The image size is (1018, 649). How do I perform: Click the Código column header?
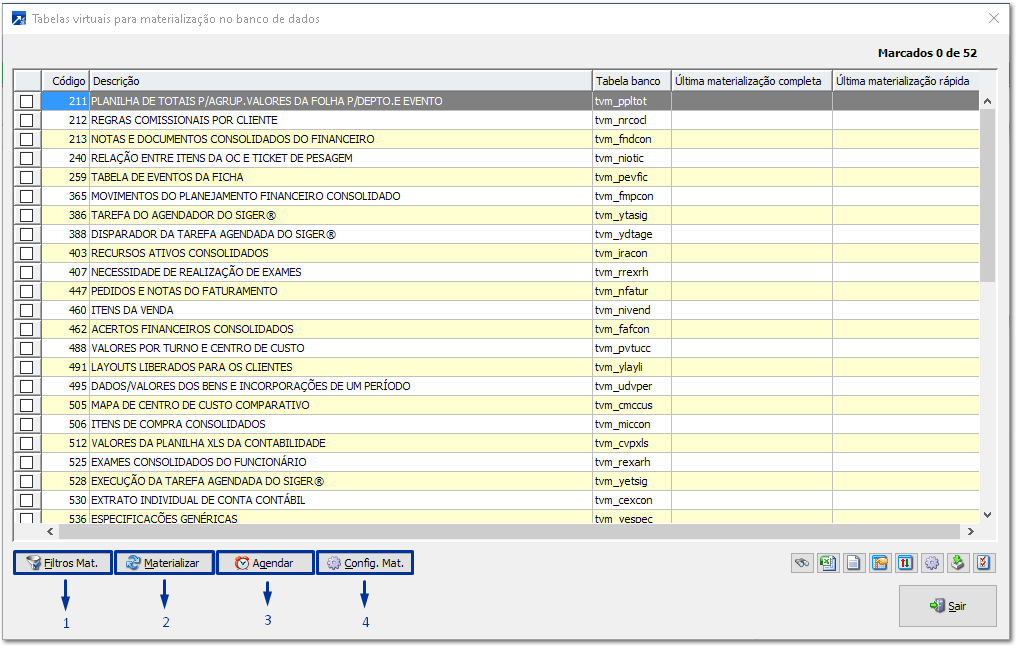66,81
